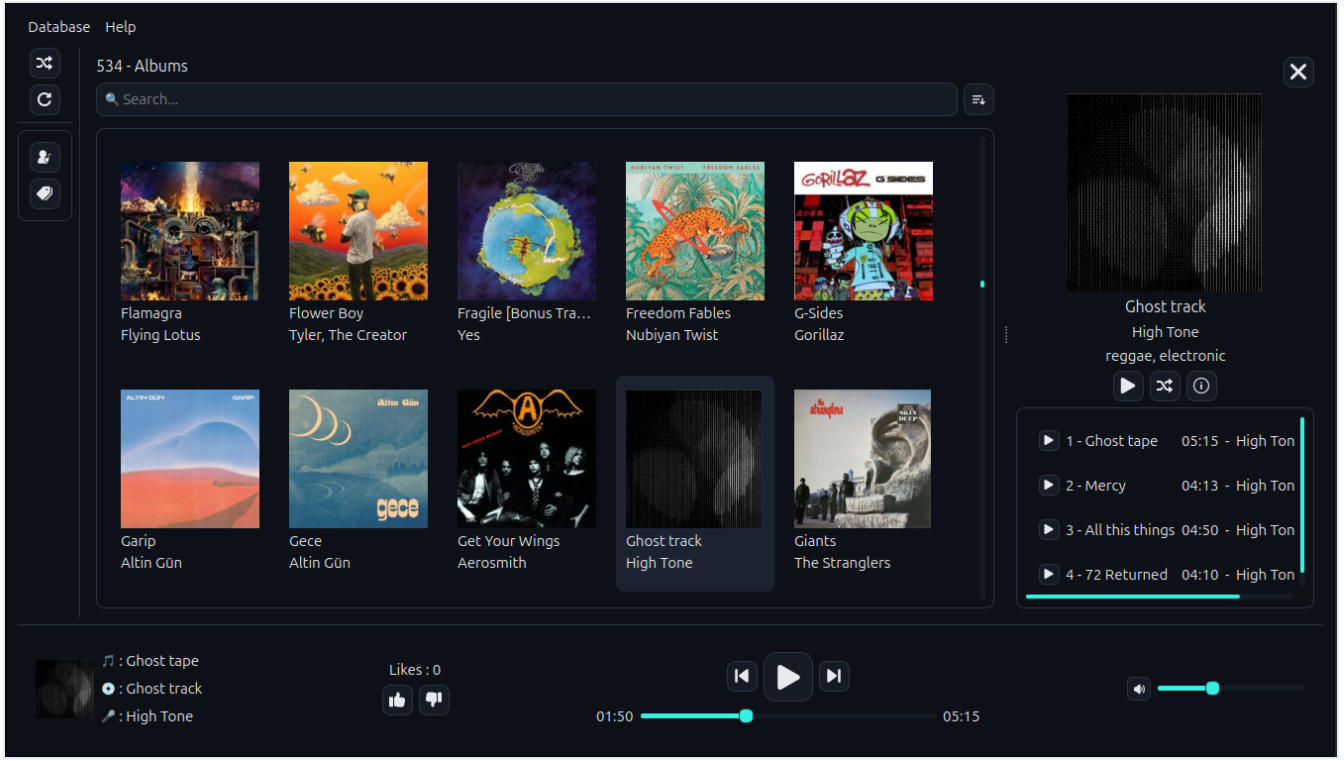The height and width of the screenshot is (761, 1344).
Task: Select the Gece album cover
Action: click(358, 459)
